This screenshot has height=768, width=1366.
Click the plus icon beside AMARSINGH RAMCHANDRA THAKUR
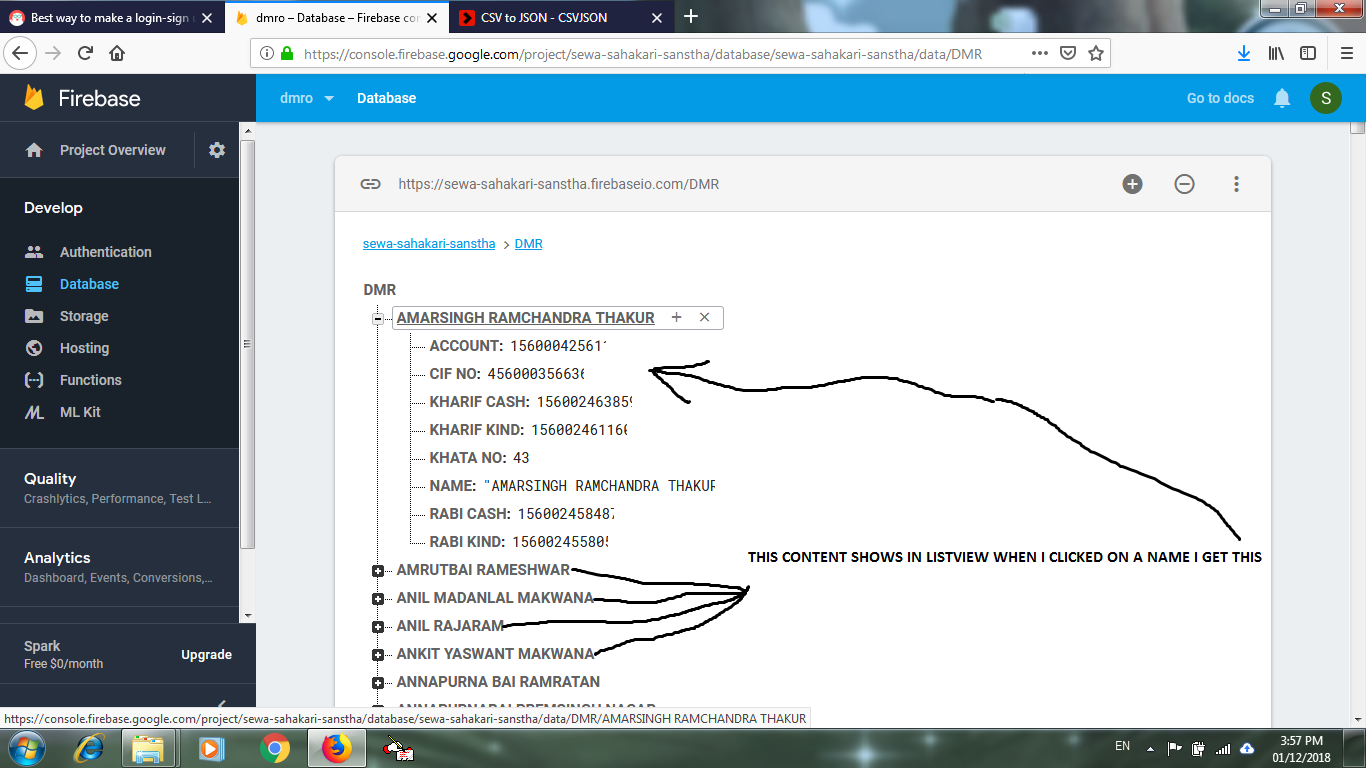676,317
